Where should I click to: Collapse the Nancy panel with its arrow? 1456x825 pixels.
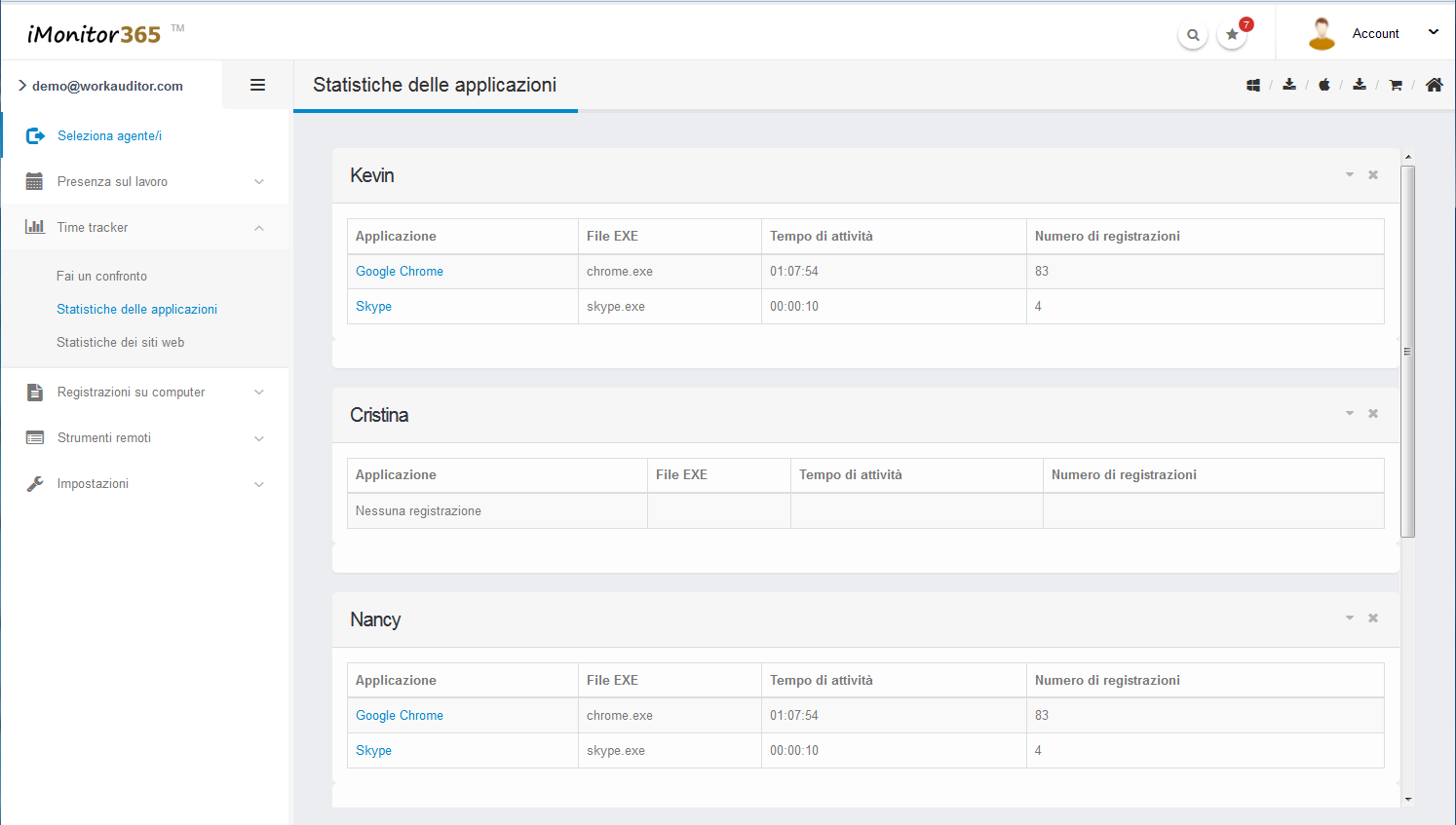coord(1350,619)
